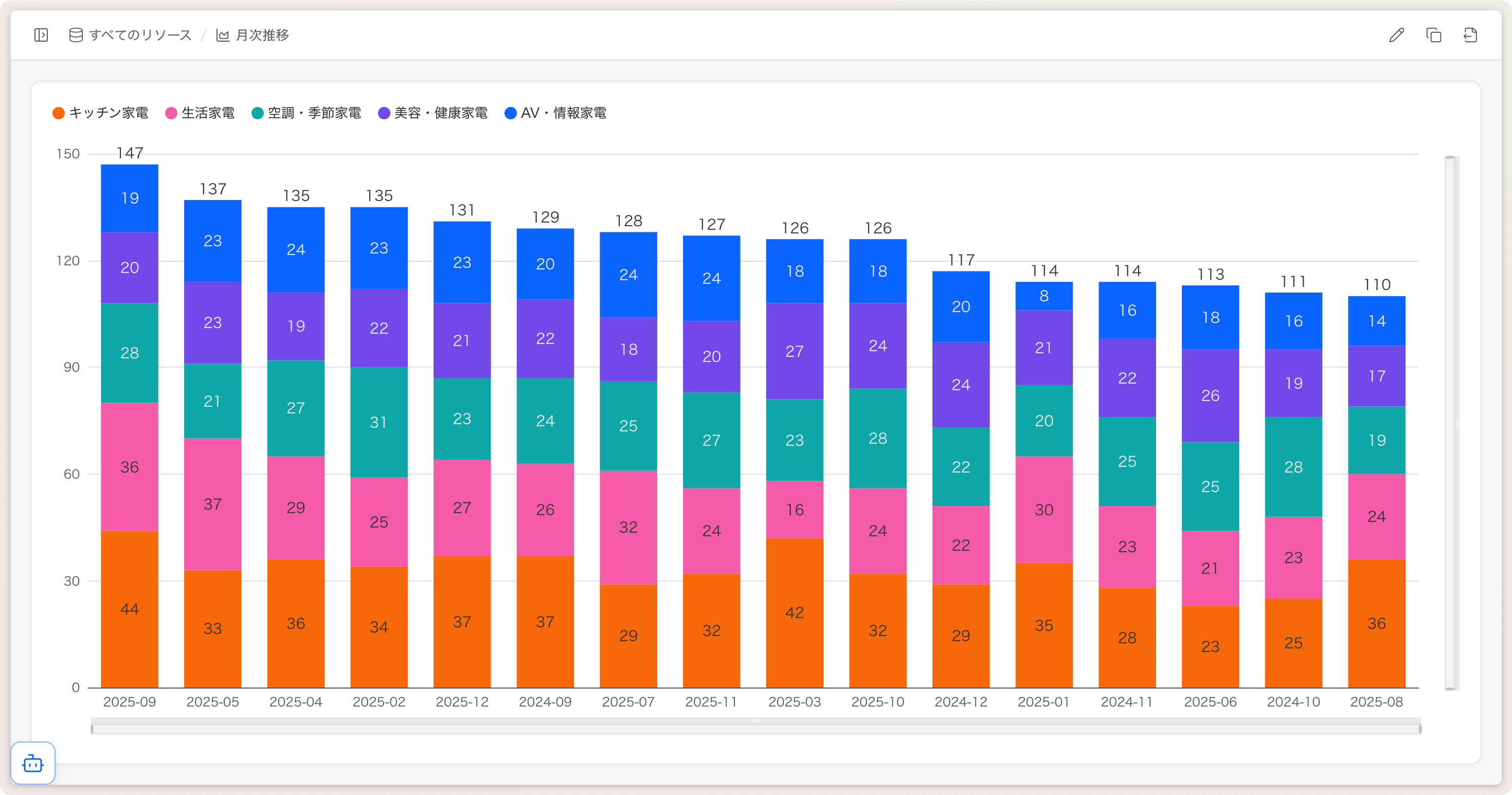This screenshot has height=795, width=1512.
Task: Click the pink 37 segment in 2025-05 bar
Action: pyautogui.click(x=212, y=503)
